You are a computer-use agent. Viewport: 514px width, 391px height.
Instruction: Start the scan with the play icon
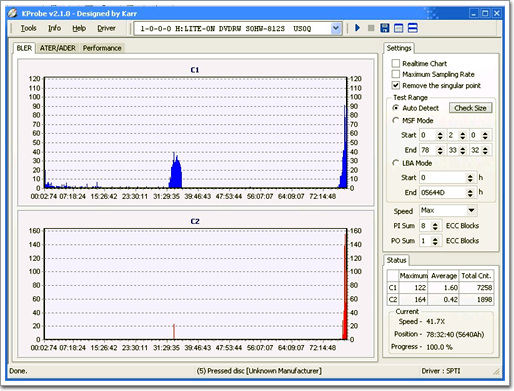(x=358, y=28)
